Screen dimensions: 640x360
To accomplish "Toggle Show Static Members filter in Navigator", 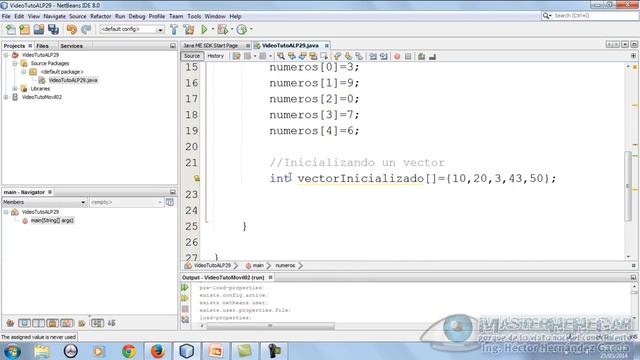I will pos(38,323).
